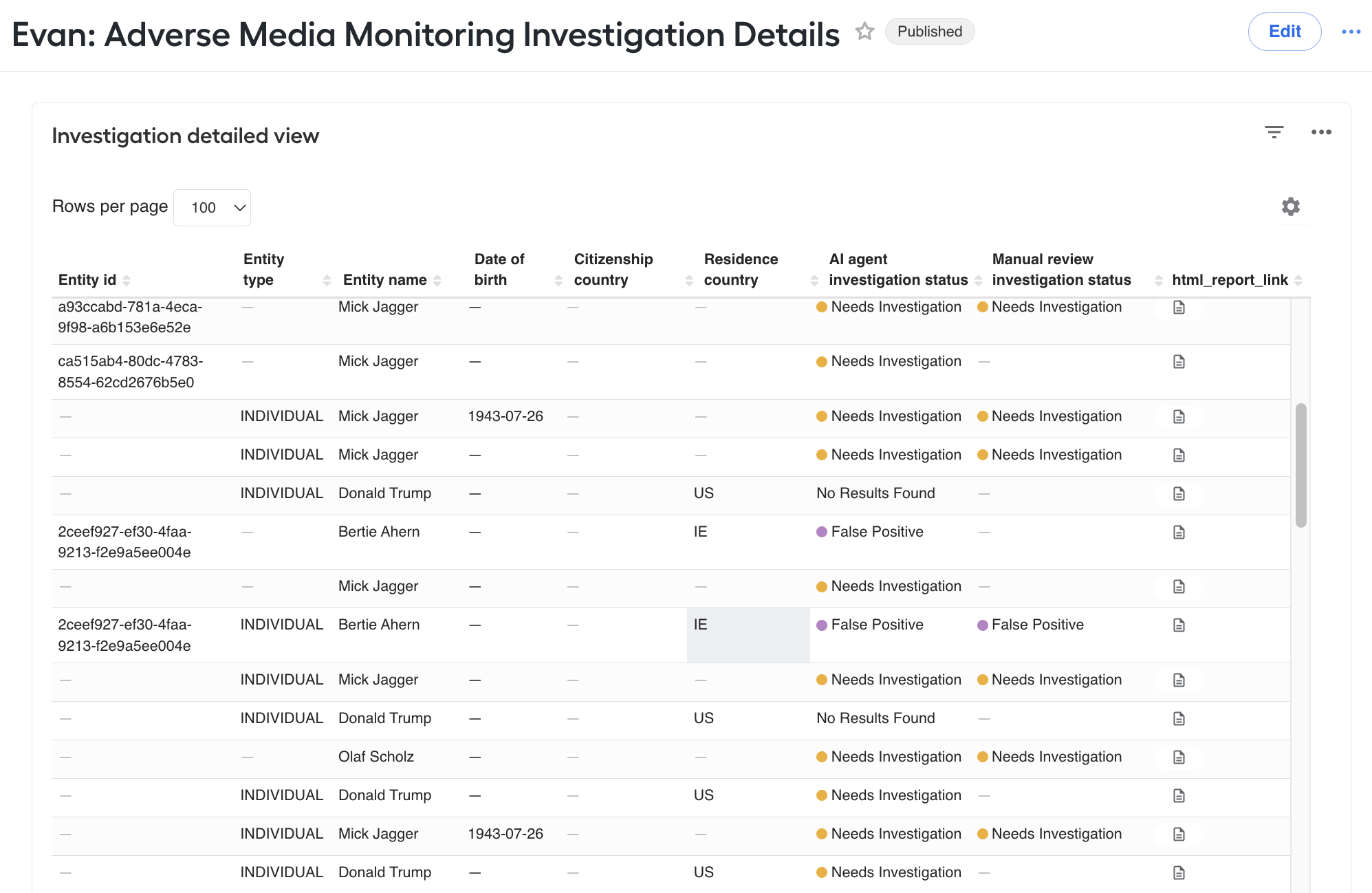Sort by AI agent investigation status

coord(978,280)
